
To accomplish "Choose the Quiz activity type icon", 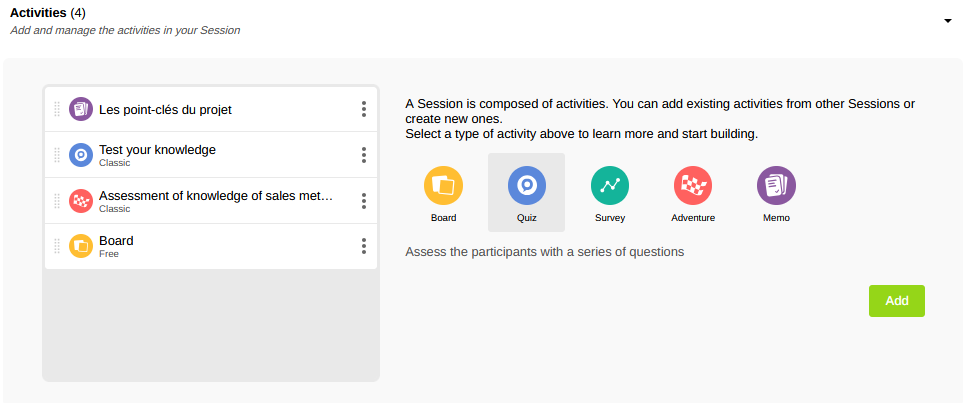I will coord(526,186).
